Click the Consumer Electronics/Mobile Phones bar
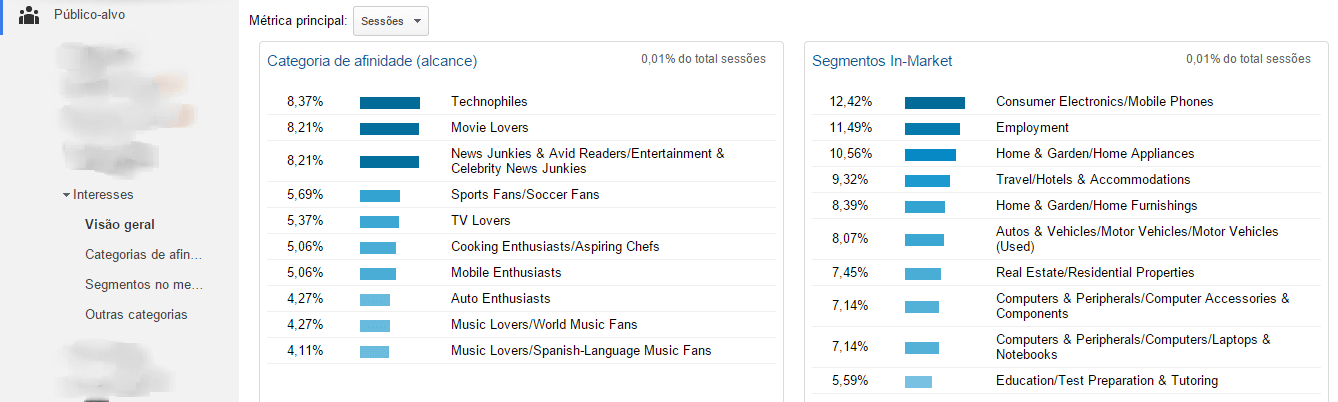This screenshot has height=402, width=1338. point(935,102)
